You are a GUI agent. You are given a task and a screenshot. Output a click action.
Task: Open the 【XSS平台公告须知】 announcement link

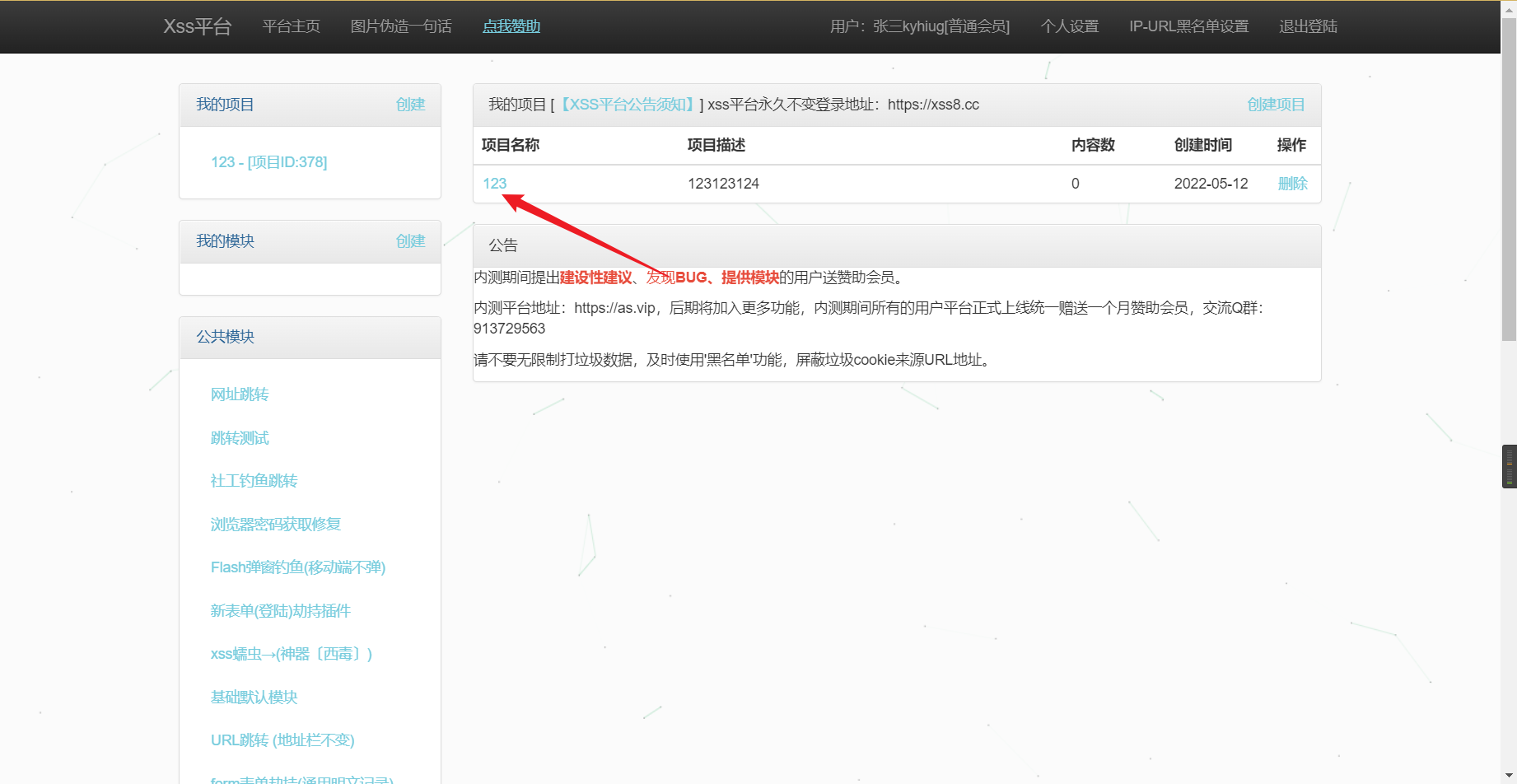click(x=628, y=105)
